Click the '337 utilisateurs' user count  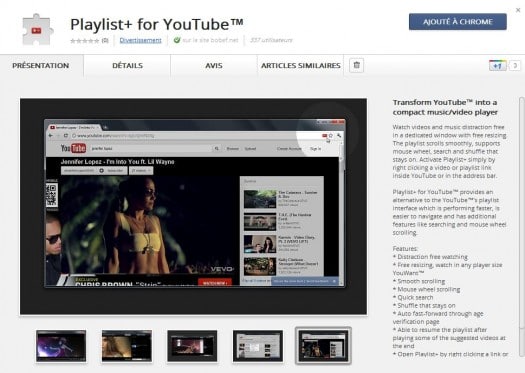pos(271,40)
